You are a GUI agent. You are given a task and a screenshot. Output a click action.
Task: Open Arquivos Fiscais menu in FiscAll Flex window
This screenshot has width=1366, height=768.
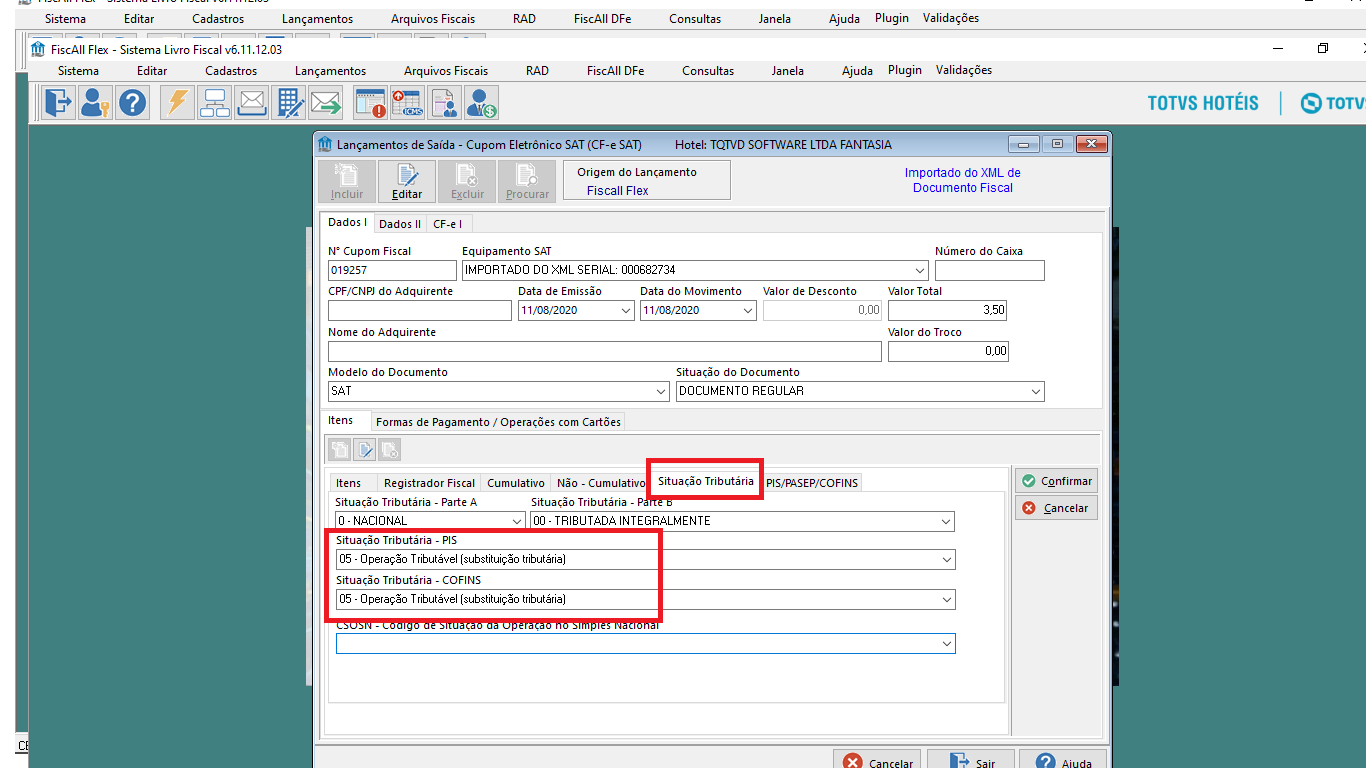point(446,71)
